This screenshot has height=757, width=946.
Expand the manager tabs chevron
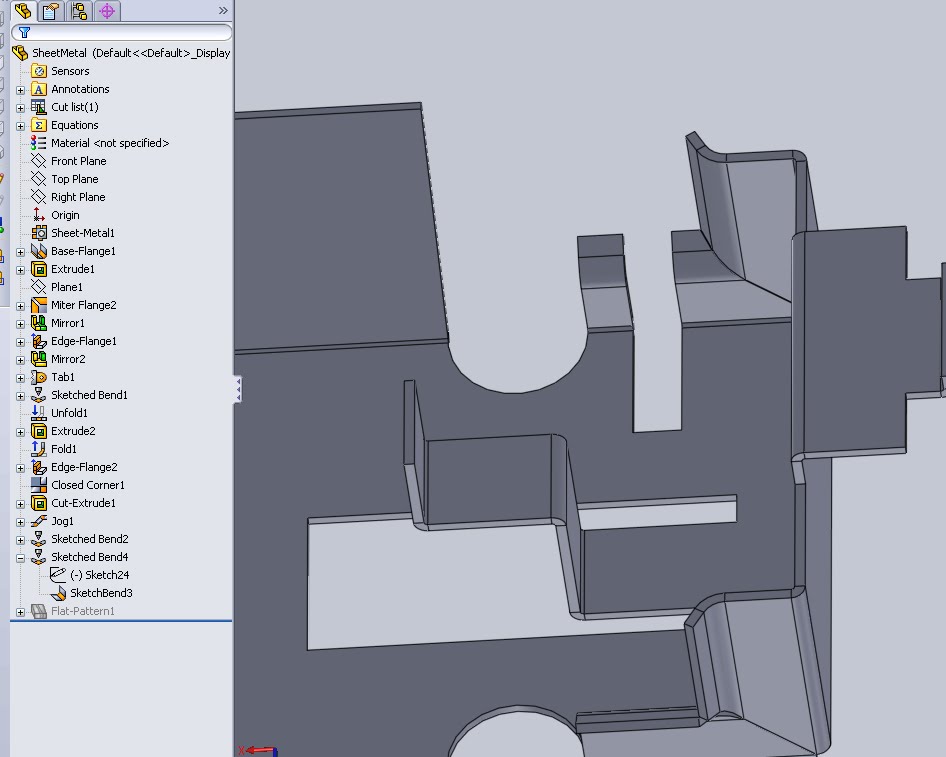pos(223,10)
